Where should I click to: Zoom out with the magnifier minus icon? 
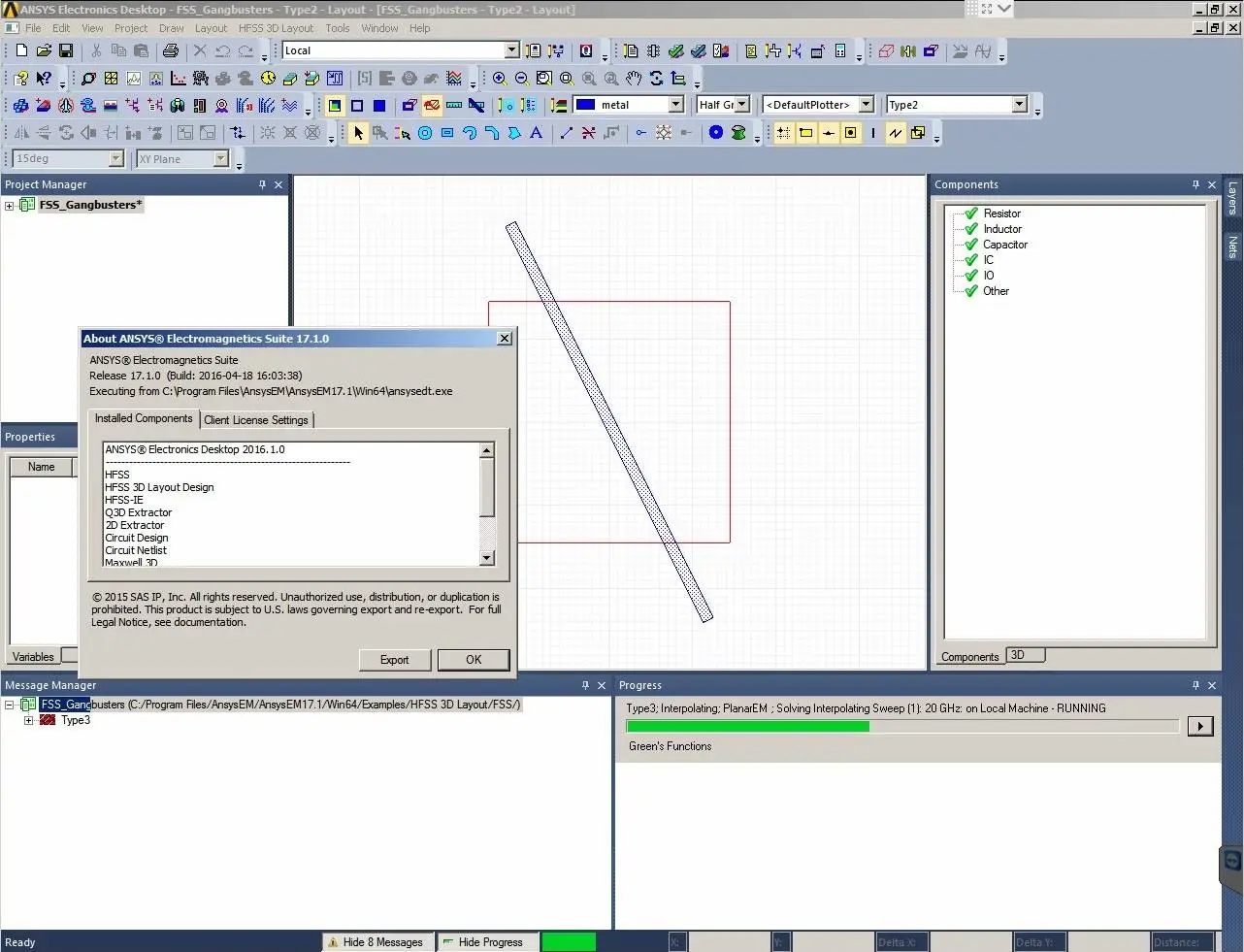522,78
